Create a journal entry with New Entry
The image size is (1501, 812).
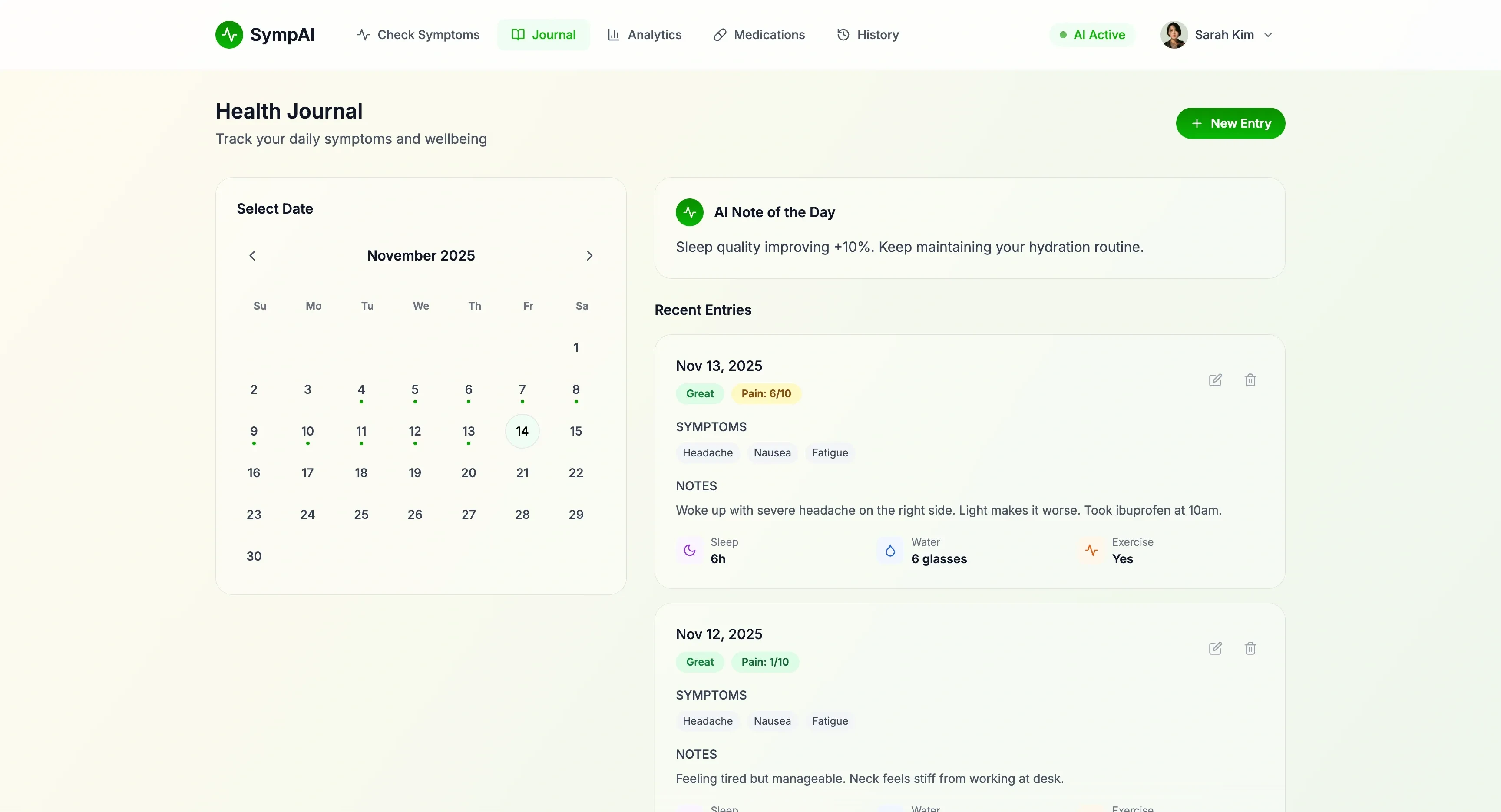click(x=1230, y=123)
